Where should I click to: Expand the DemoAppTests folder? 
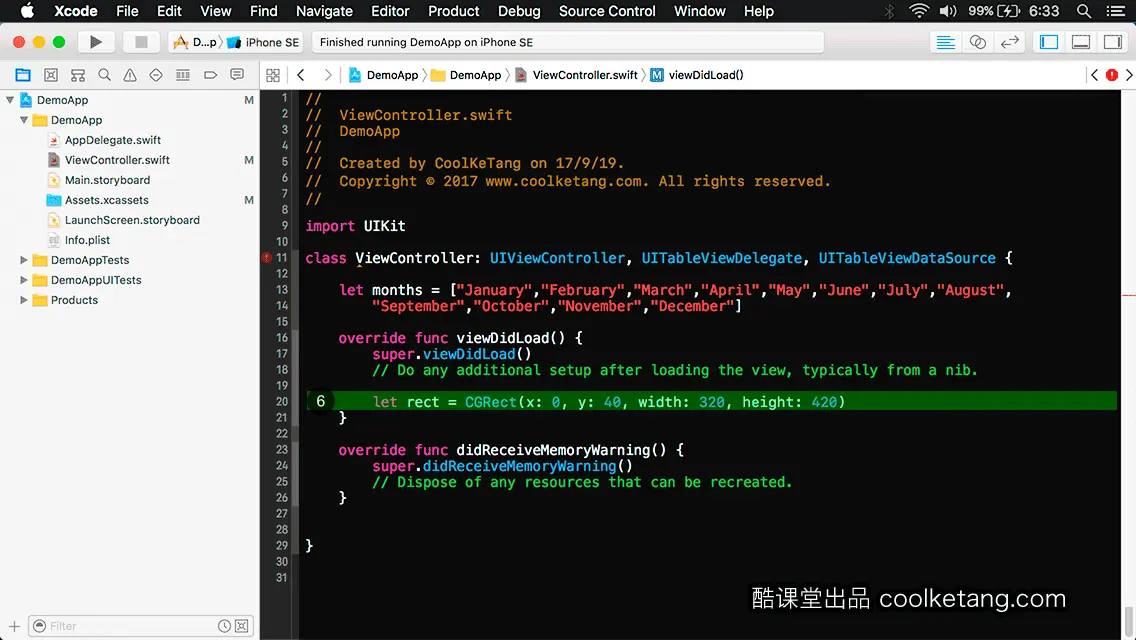coord(24,260)
